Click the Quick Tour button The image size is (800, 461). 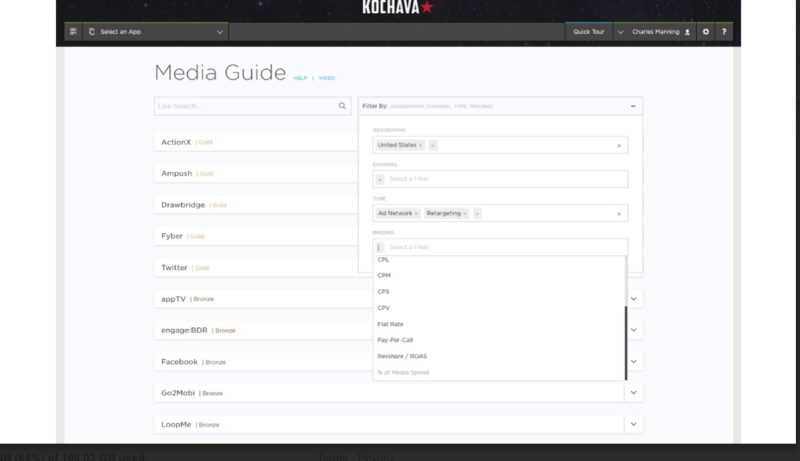point(588,32)
